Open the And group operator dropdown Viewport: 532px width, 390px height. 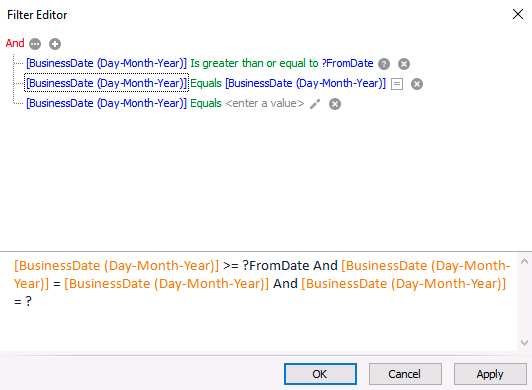pyautogui.click(x=15, y=43)
